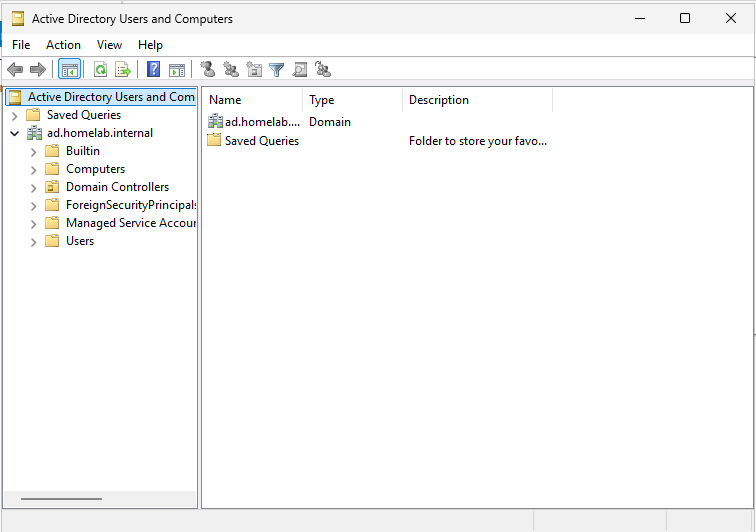Expand the Users container
Viewport: 756px width, 532px height.
tap(33, 242)
